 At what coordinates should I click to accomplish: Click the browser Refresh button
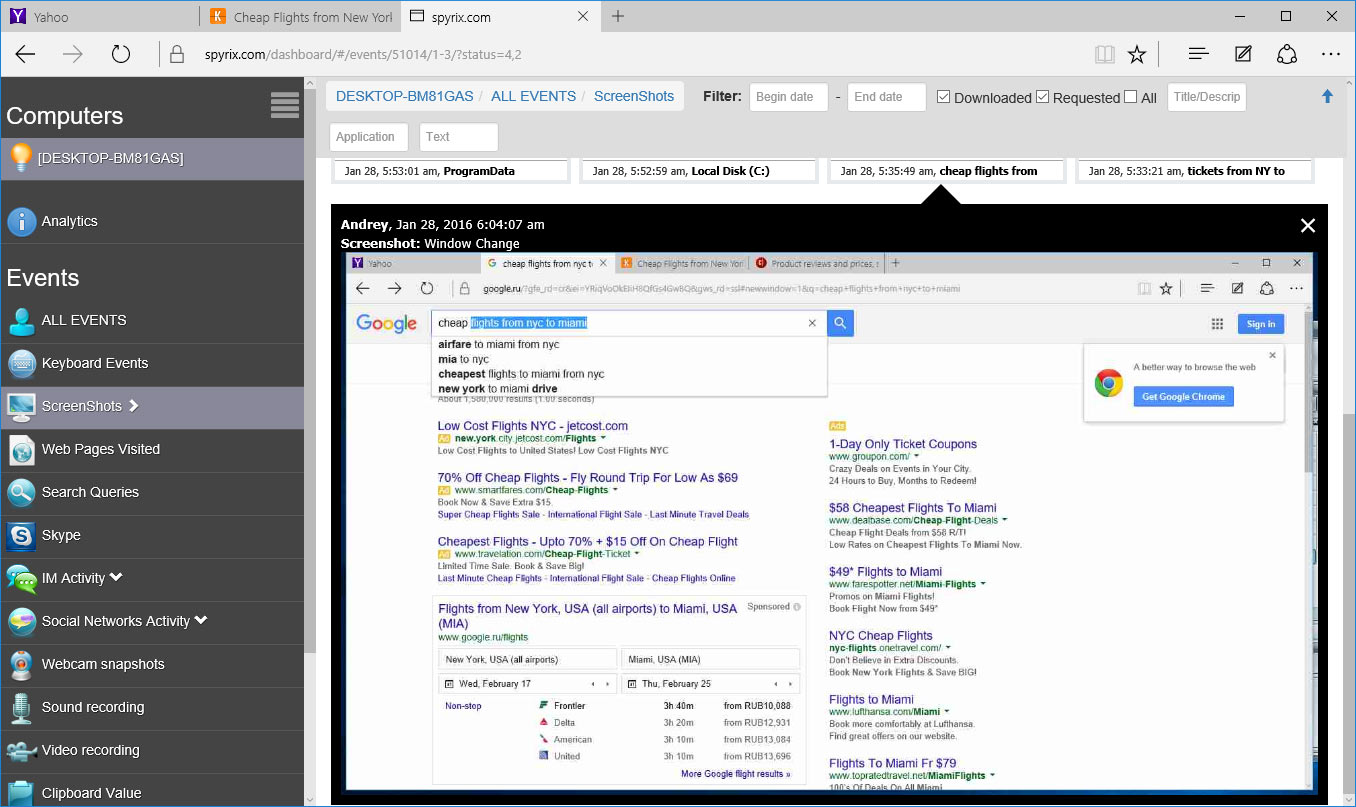121,54
